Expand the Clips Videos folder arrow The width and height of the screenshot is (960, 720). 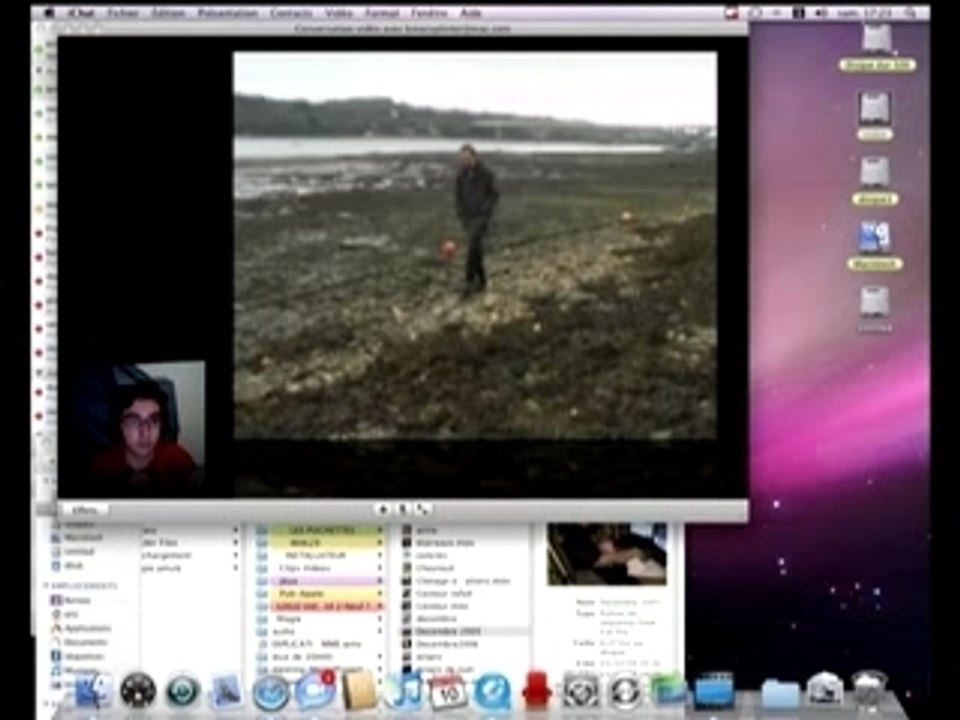coord(380,568)
